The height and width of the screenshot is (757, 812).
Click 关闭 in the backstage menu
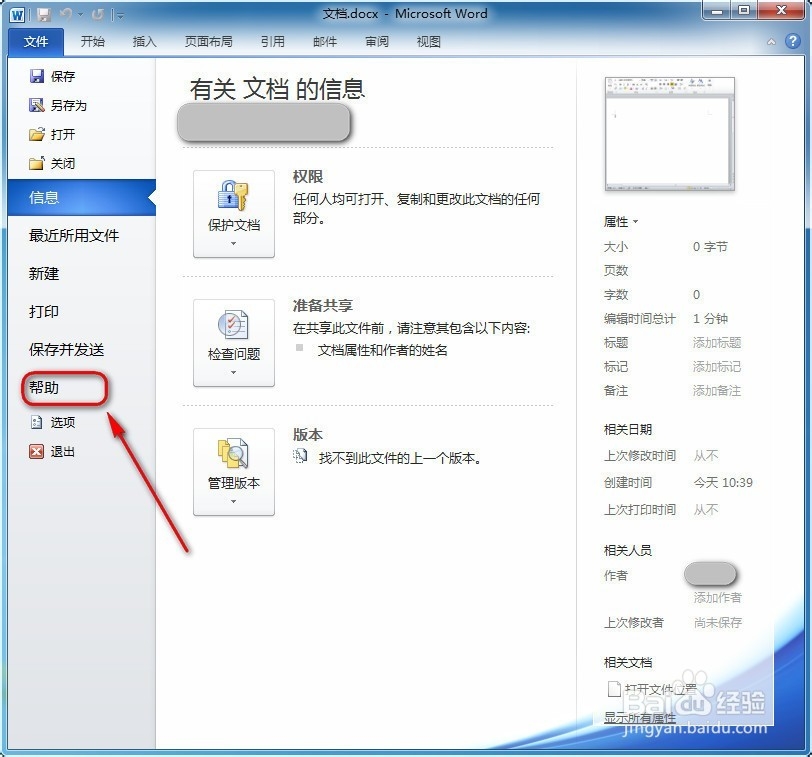click(52, 164)
